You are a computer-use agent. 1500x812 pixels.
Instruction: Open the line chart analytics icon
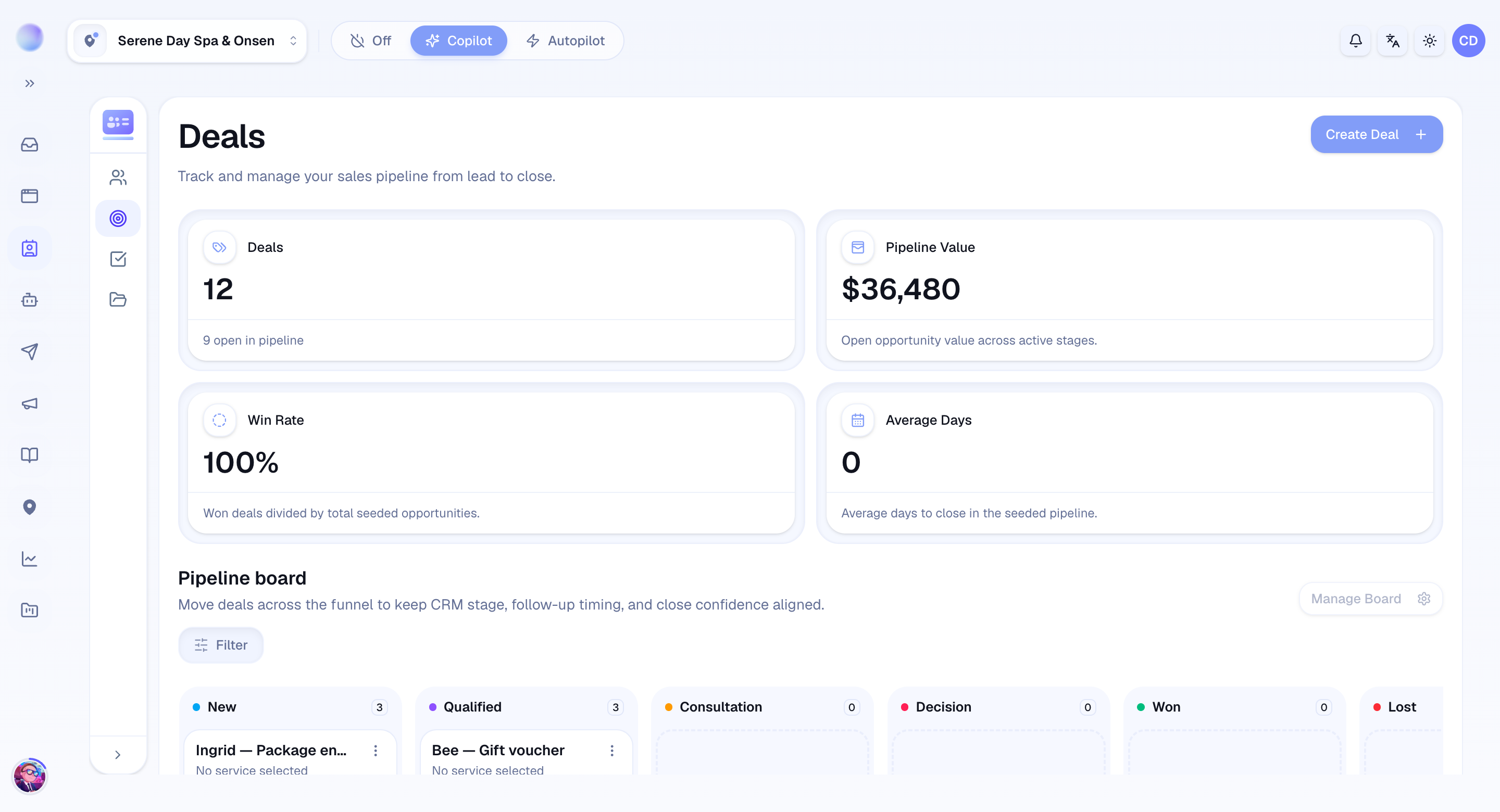click(x=30, y=559)
